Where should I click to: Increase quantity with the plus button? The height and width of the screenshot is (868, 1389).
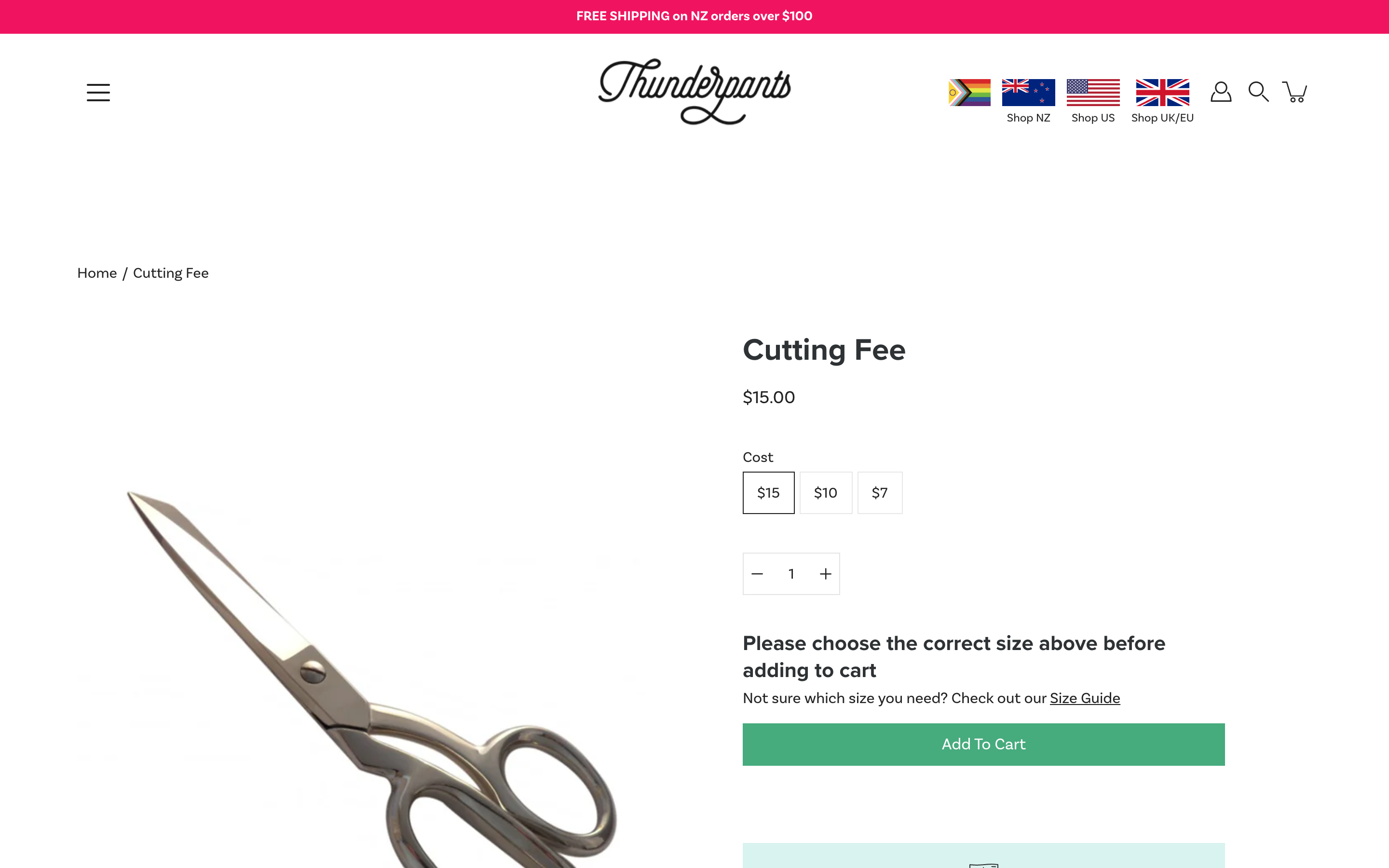[x=825, y=573]
